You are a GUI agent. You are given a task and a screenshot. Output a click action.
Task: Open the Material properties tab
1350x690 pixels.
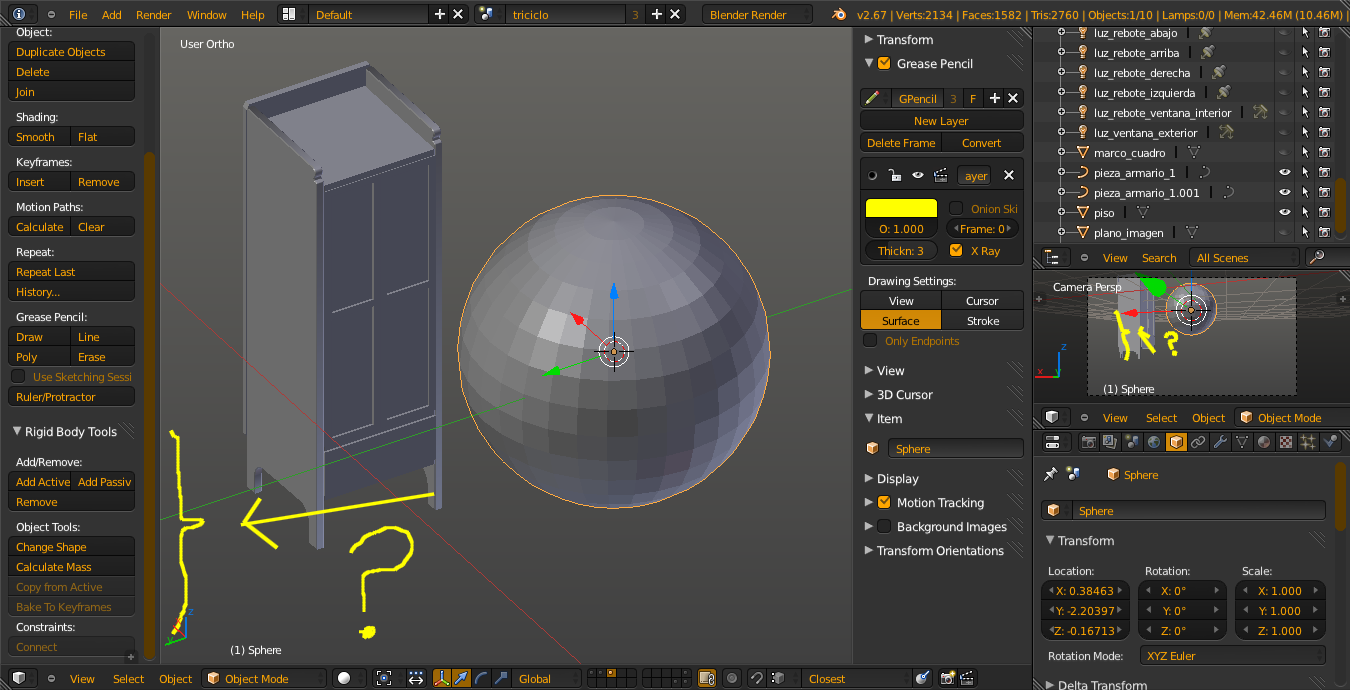click(x=1264, y=442)
